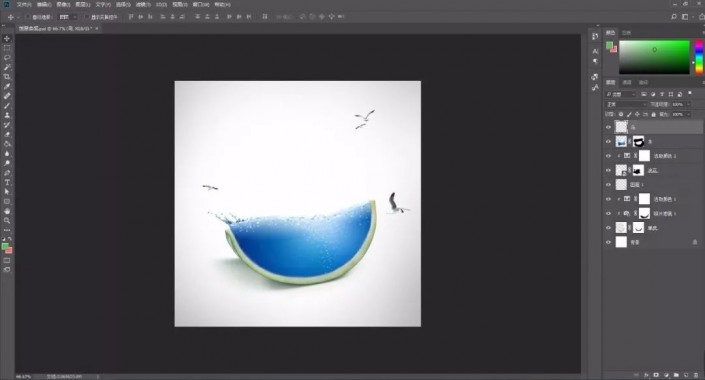Select the Rectangle shape tool
This screenshot has height=380, width=705.
7,201
